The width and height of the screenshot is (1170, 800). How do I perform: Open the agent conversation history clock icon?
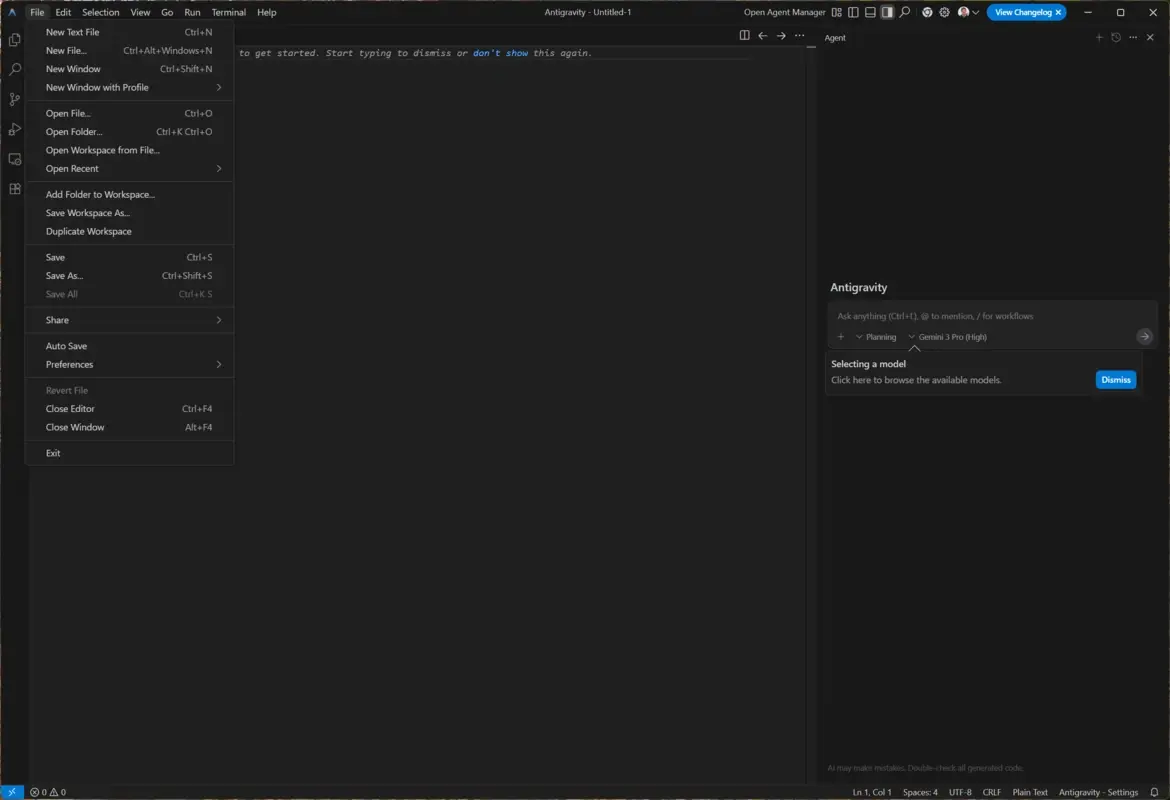tap(1116, 37)
